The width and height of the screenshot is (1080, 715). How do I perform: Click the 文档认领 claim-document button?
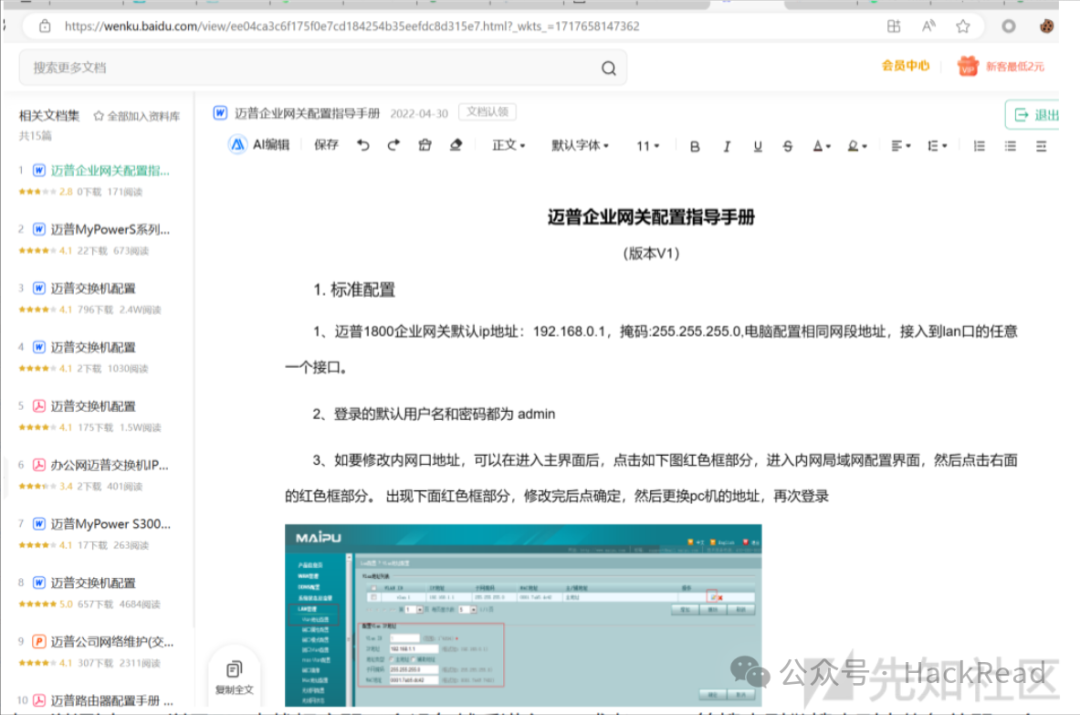(x=487, y=112)
